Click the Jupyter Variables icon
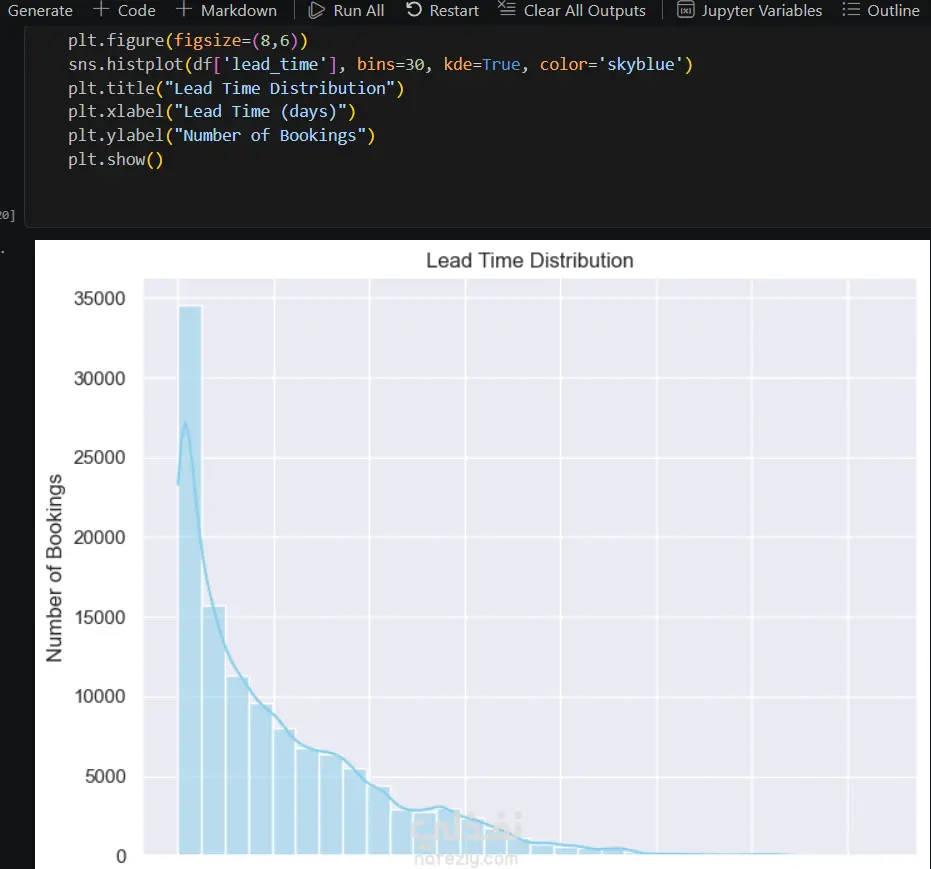Image resolution: width=931 pixels, height=869 pixels. coord(686,10)
